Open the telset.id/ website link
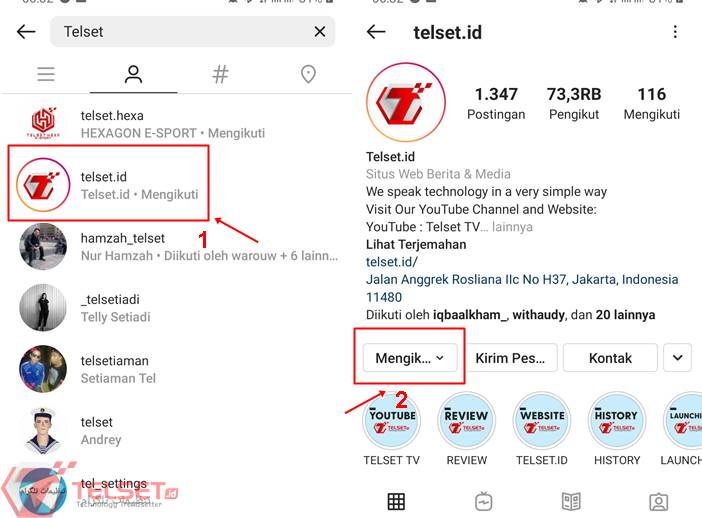This screenshot has width=702, height=518. point(392,262)
